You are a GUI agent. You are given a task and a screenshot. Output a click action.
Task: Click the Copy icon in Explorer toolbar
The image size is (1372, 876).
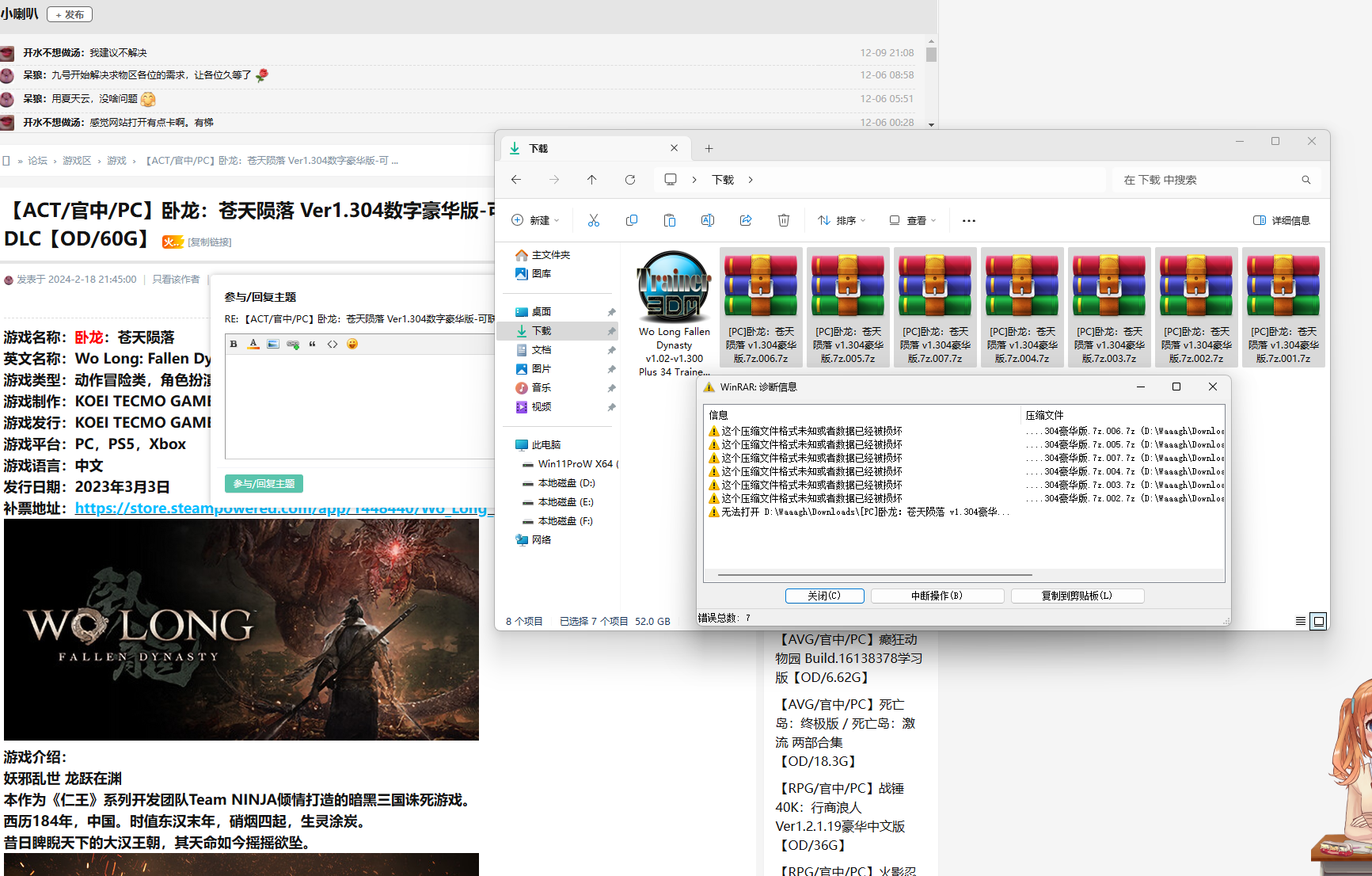[632, 220]
